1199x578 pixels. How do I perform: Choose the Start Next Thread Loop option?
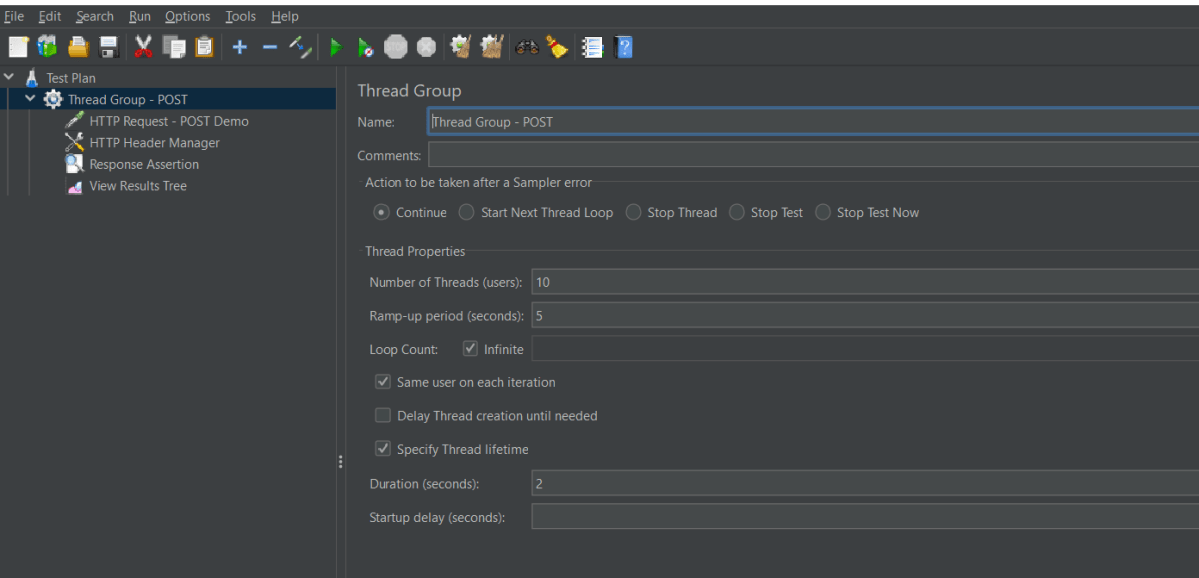[467, 212]
